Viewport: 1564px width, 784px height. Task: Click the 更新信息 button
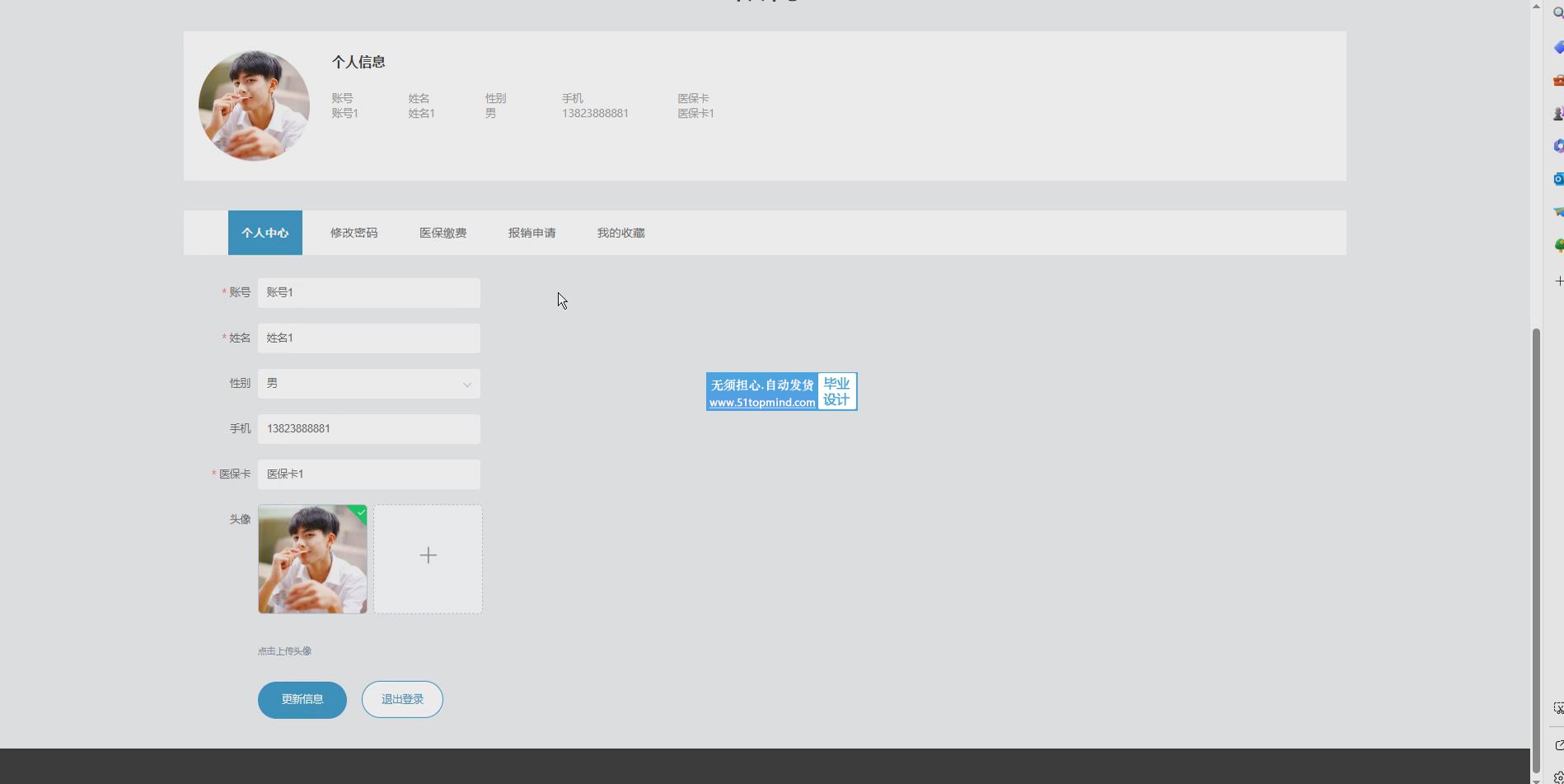pos(302,699)
